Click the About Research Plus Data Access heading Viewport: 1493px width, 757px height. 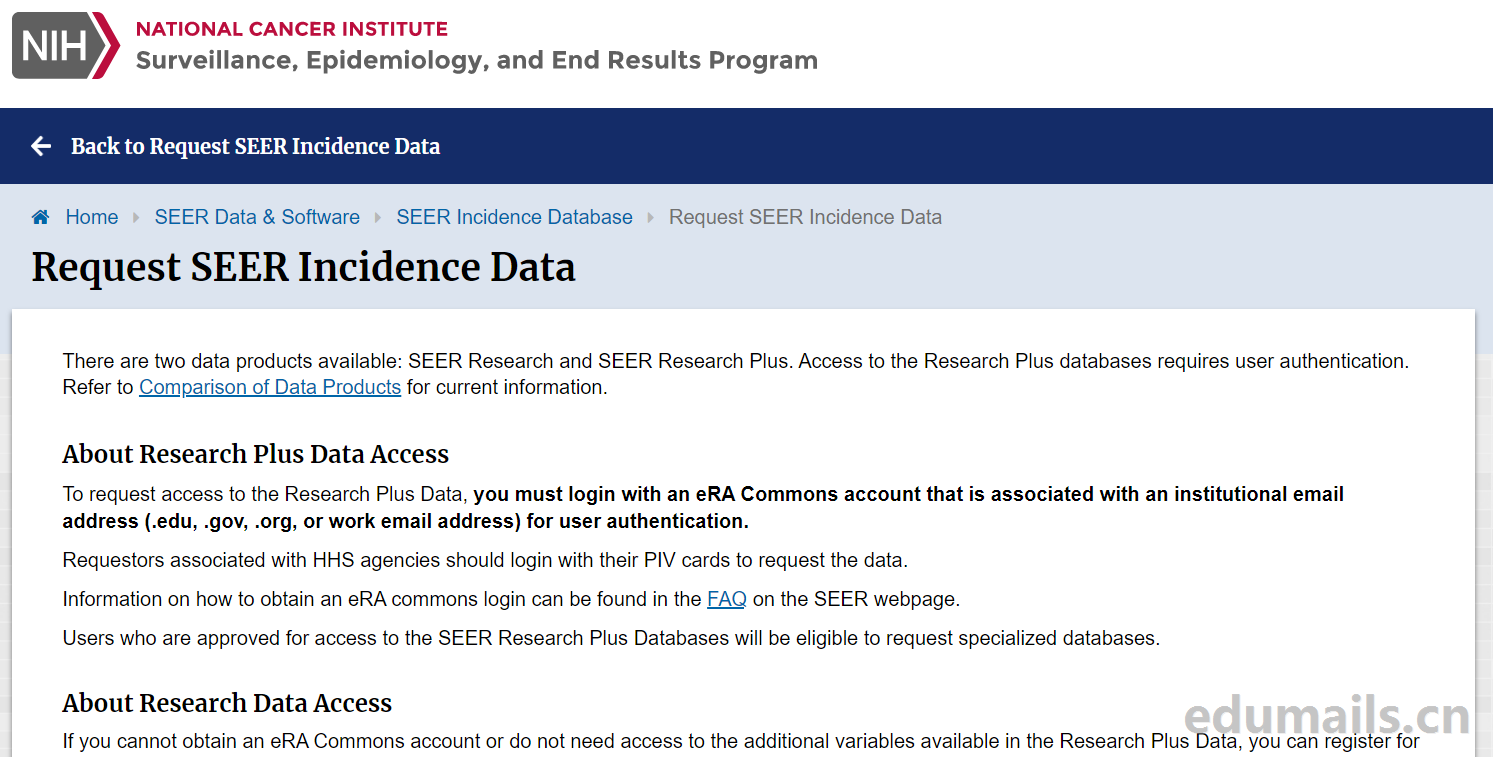click(255, 454)
